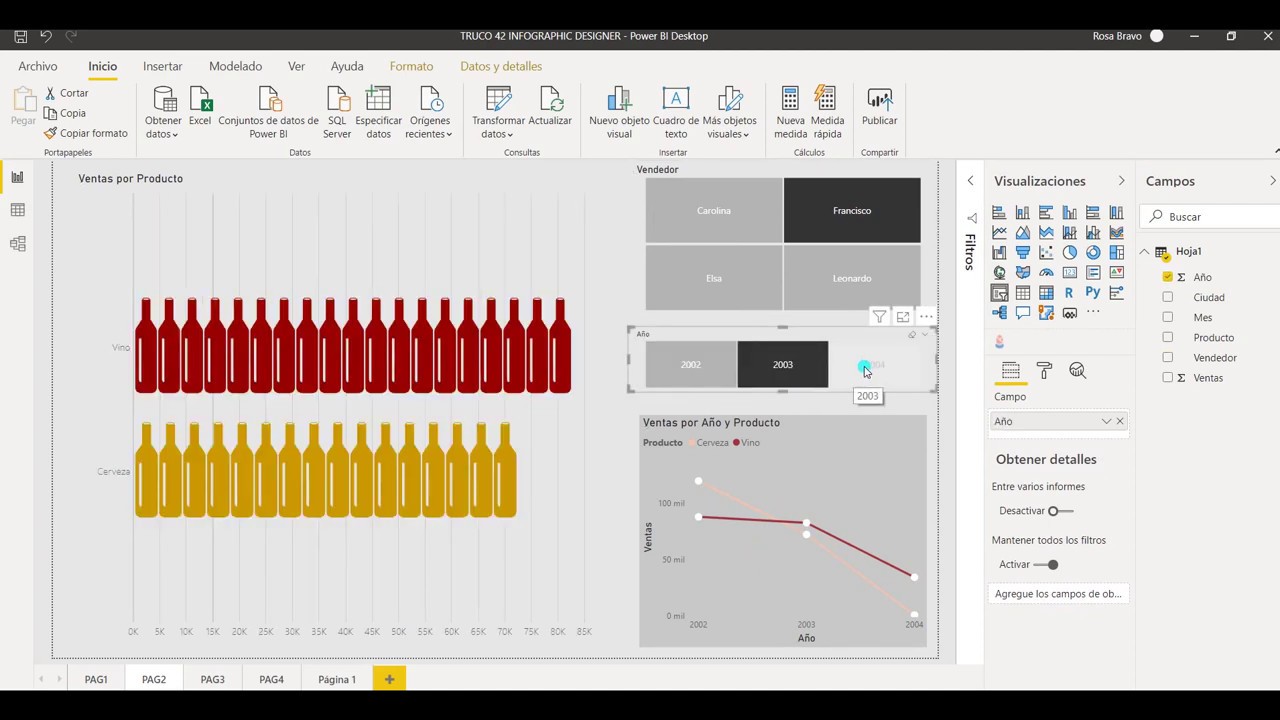Open the Report view in left sidebar

(17, 177)
